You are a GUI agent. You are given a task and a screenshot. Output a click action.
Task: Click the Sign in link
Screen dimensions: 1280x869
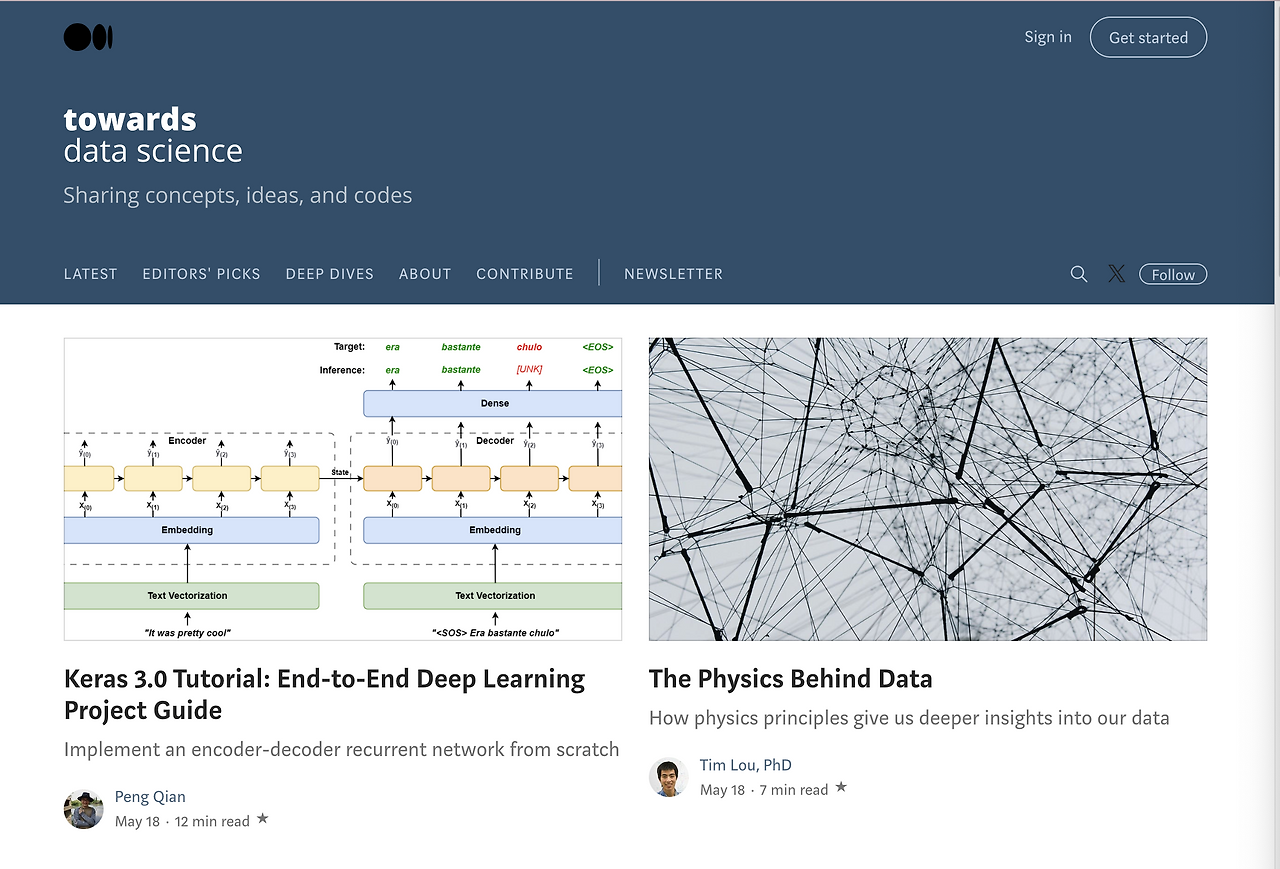click(x=1047, y=37)
